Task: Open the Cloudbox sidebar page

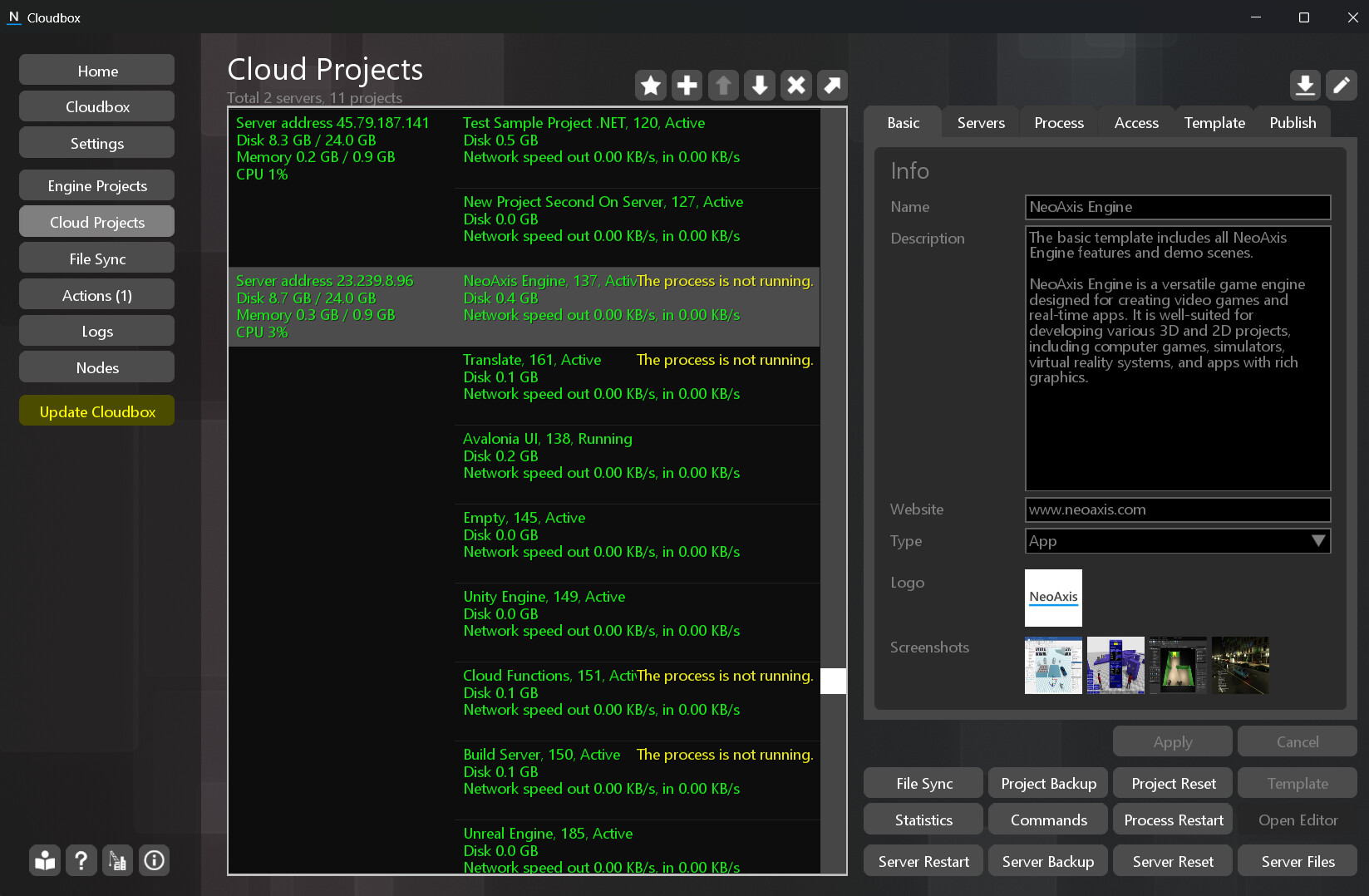Action: tap(97, 106)
